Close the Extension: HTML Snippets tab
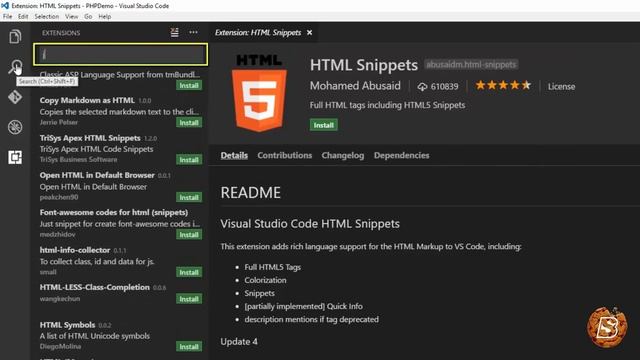The height and width of the screenshot is (360, 640). coord(309,33)
